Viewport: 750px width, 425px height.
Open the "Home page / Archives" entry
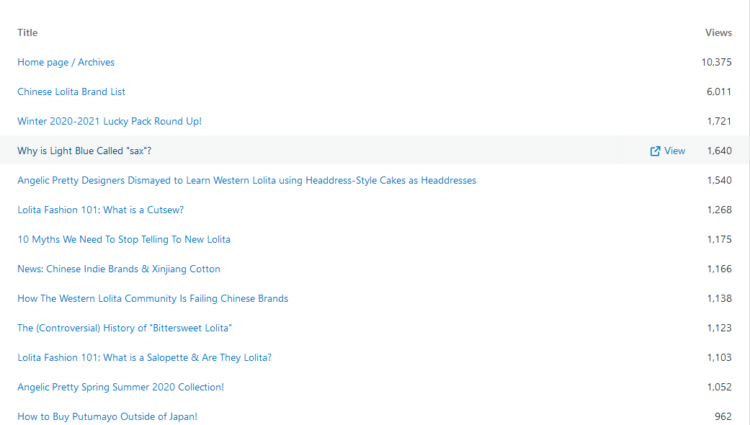(66, 62)
